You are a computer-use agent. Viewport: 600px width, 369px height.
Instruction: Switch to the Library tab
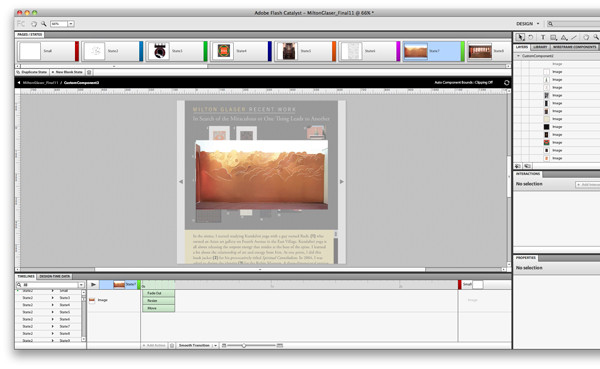tap(540, 47)
